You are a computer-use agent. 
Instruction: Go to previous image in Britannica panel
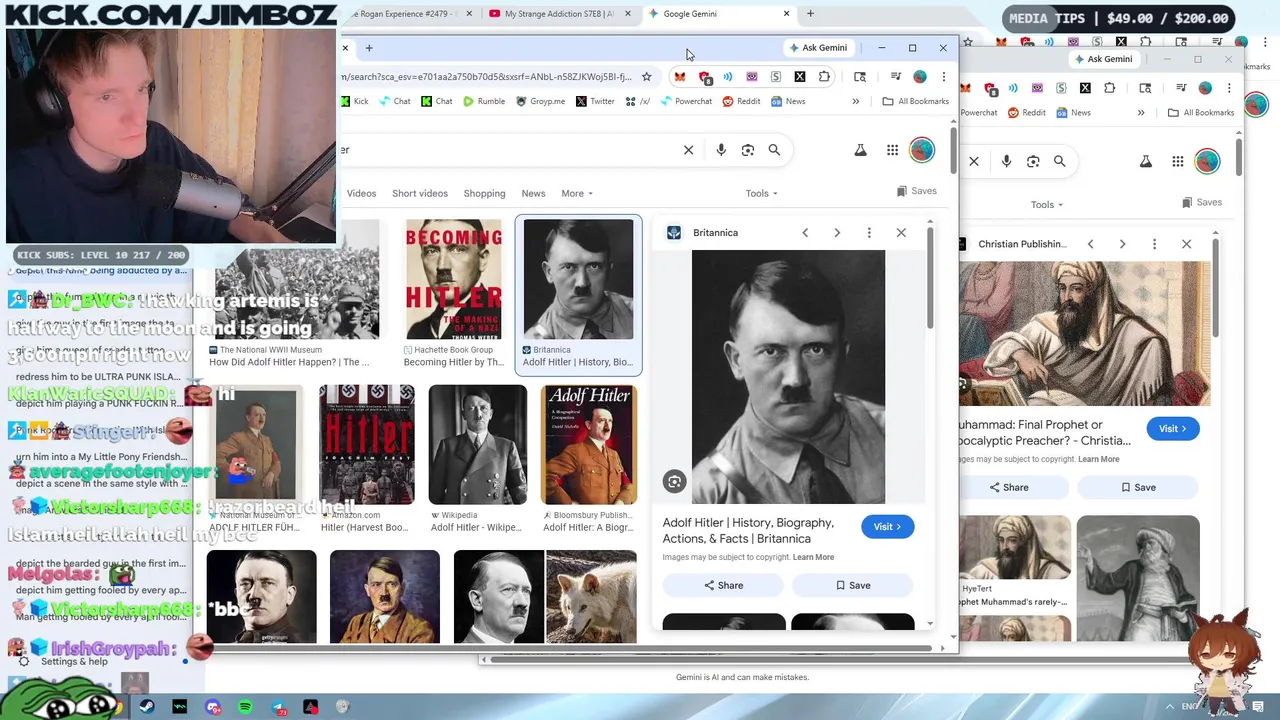pyautogui.click(x=805, y=233)
